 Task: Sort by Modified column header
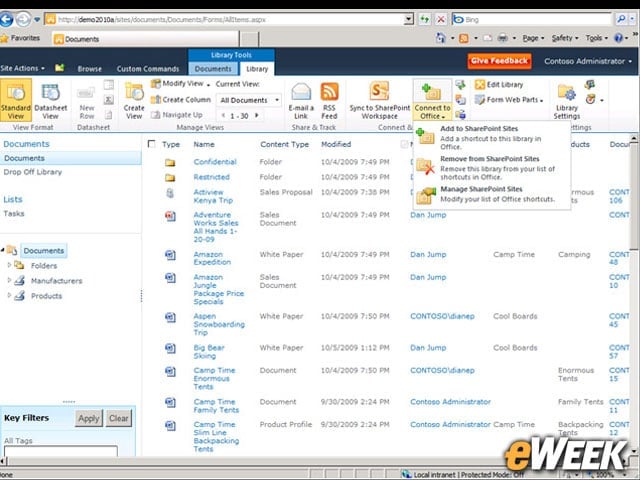pyautogui.click(x=336, y=144)
